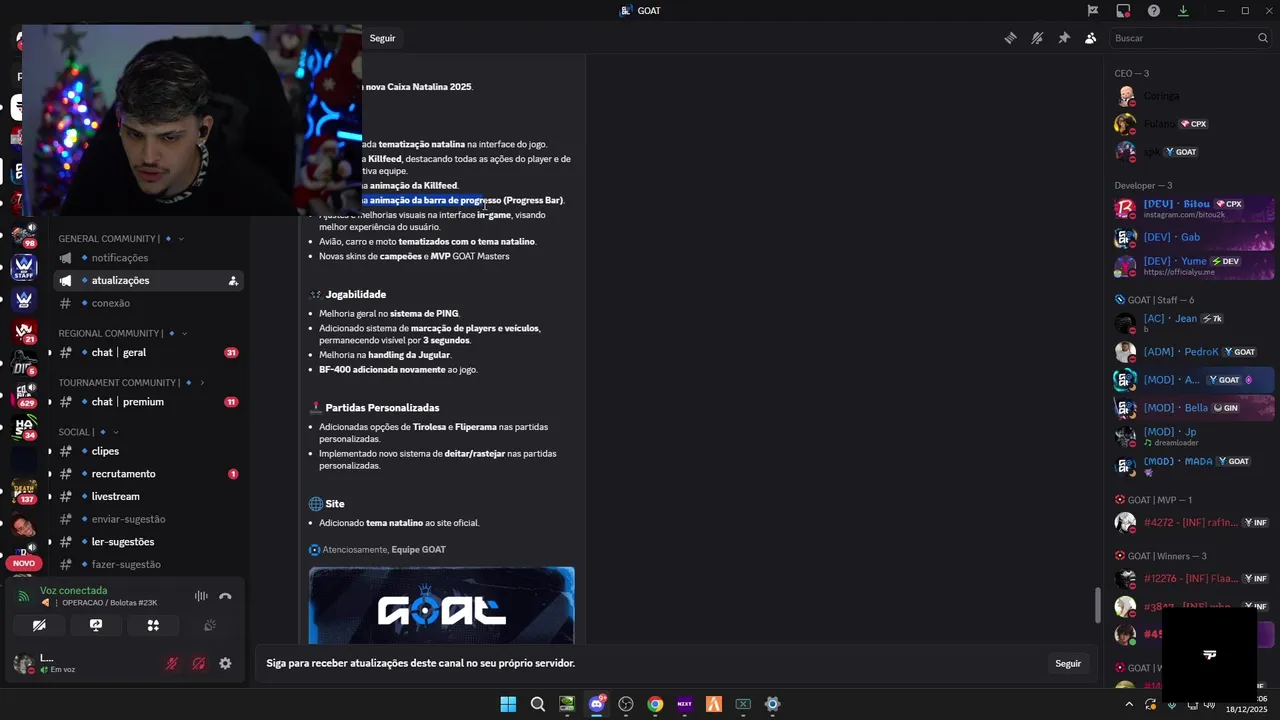Open the conexão channel
Screen dimensions: 1280x720
point(149,303)
